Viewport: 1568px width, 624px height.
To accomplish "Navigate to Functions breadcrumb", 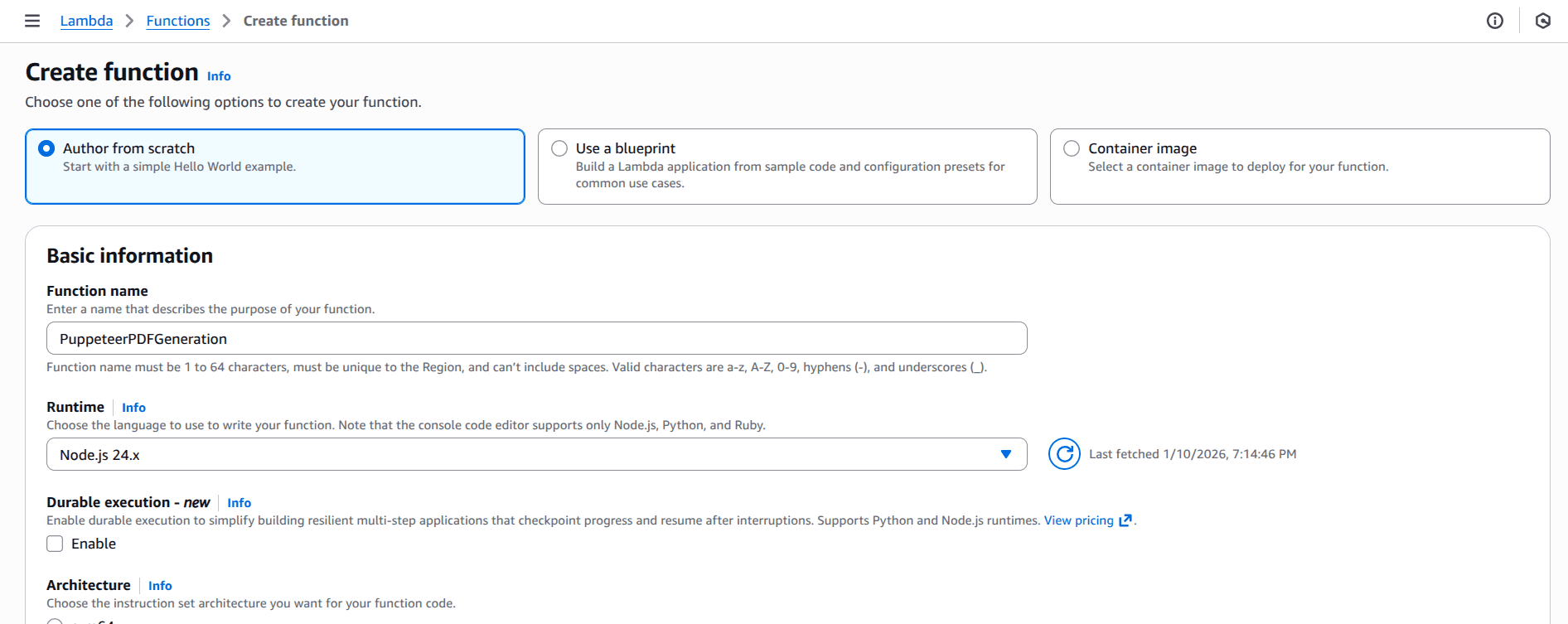I will (178, 21).
